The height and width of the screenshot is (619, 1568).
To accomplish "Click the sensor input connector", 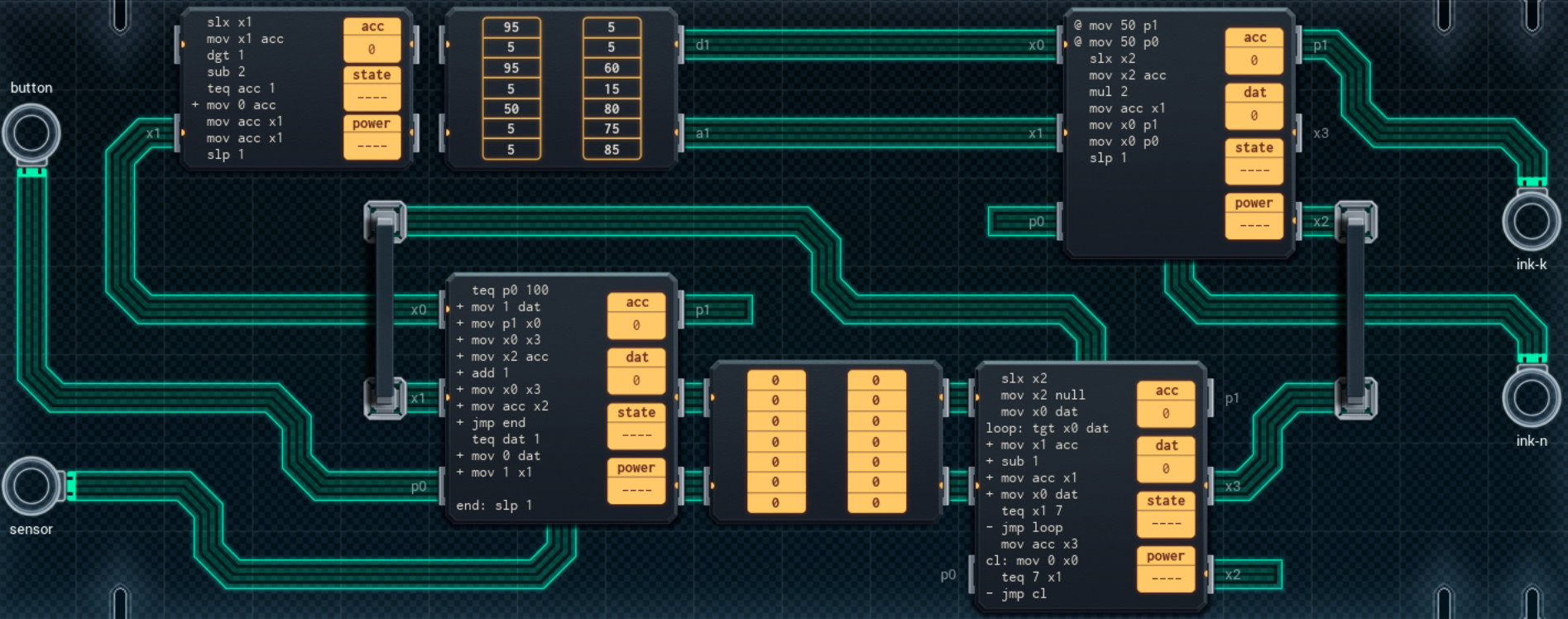I will [x=31, y=487].
